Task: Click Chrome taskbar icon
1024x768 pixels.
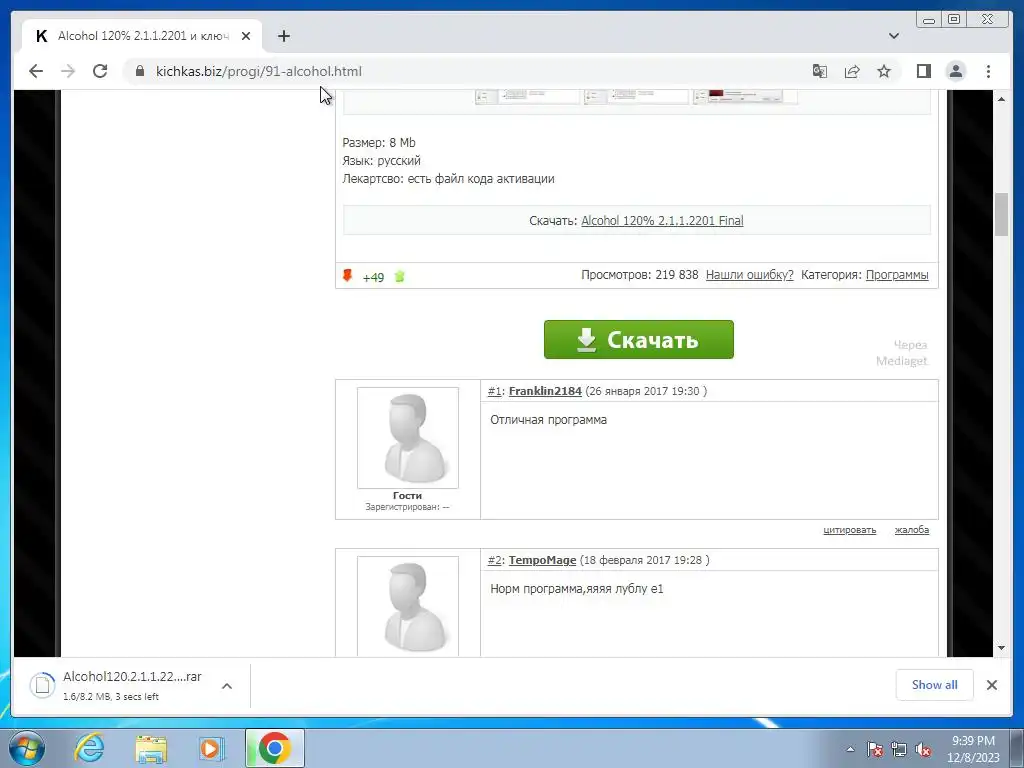Action: tap(275, 748)
